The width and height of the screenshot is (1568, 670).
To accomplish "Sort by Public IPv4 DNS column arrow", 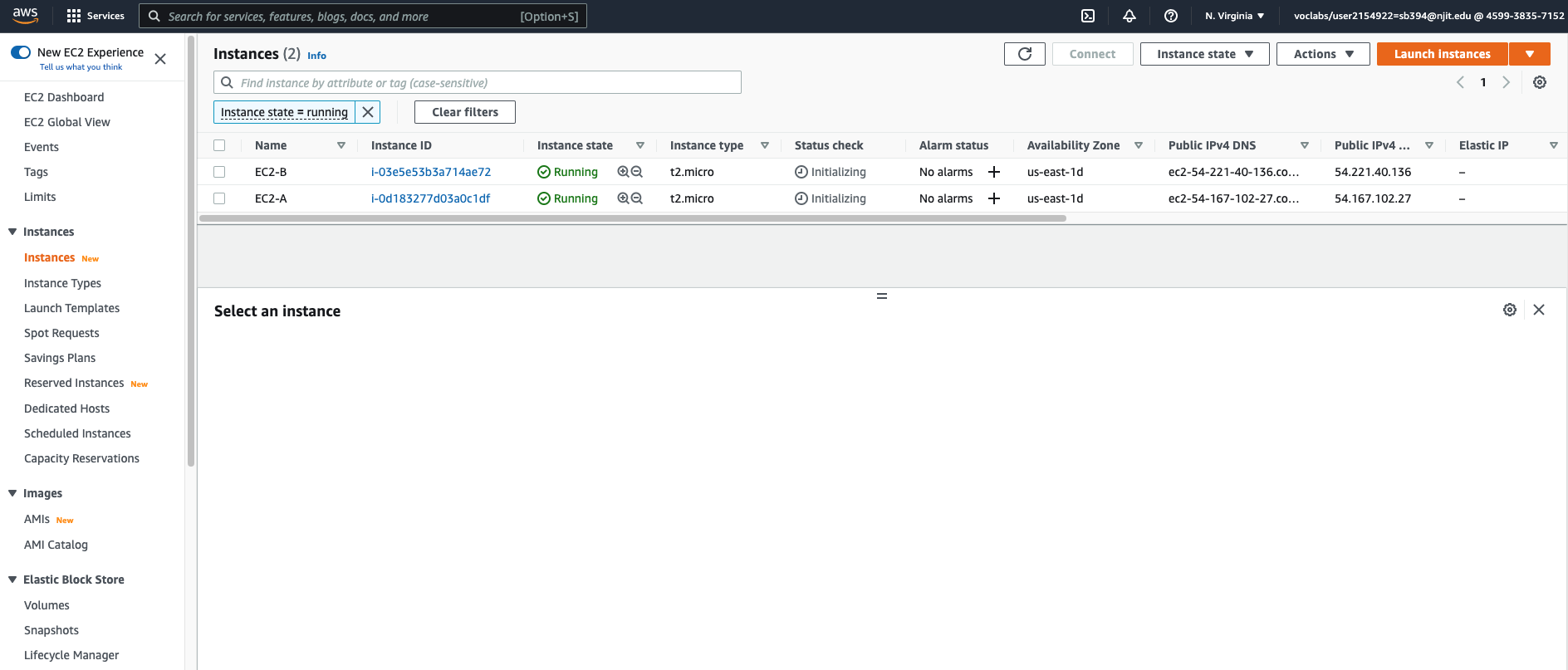I will point(1305,145).
